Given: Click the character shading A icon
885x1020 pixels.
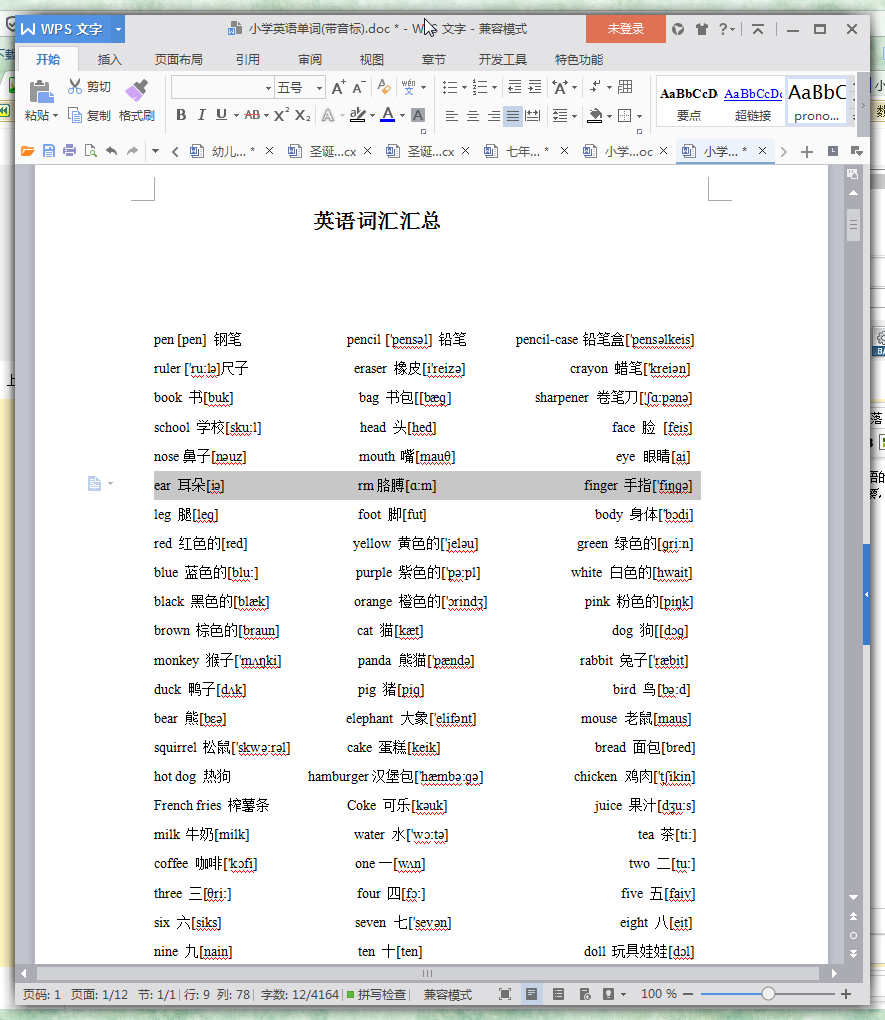Looking at the screenshot, I should 418,115.
